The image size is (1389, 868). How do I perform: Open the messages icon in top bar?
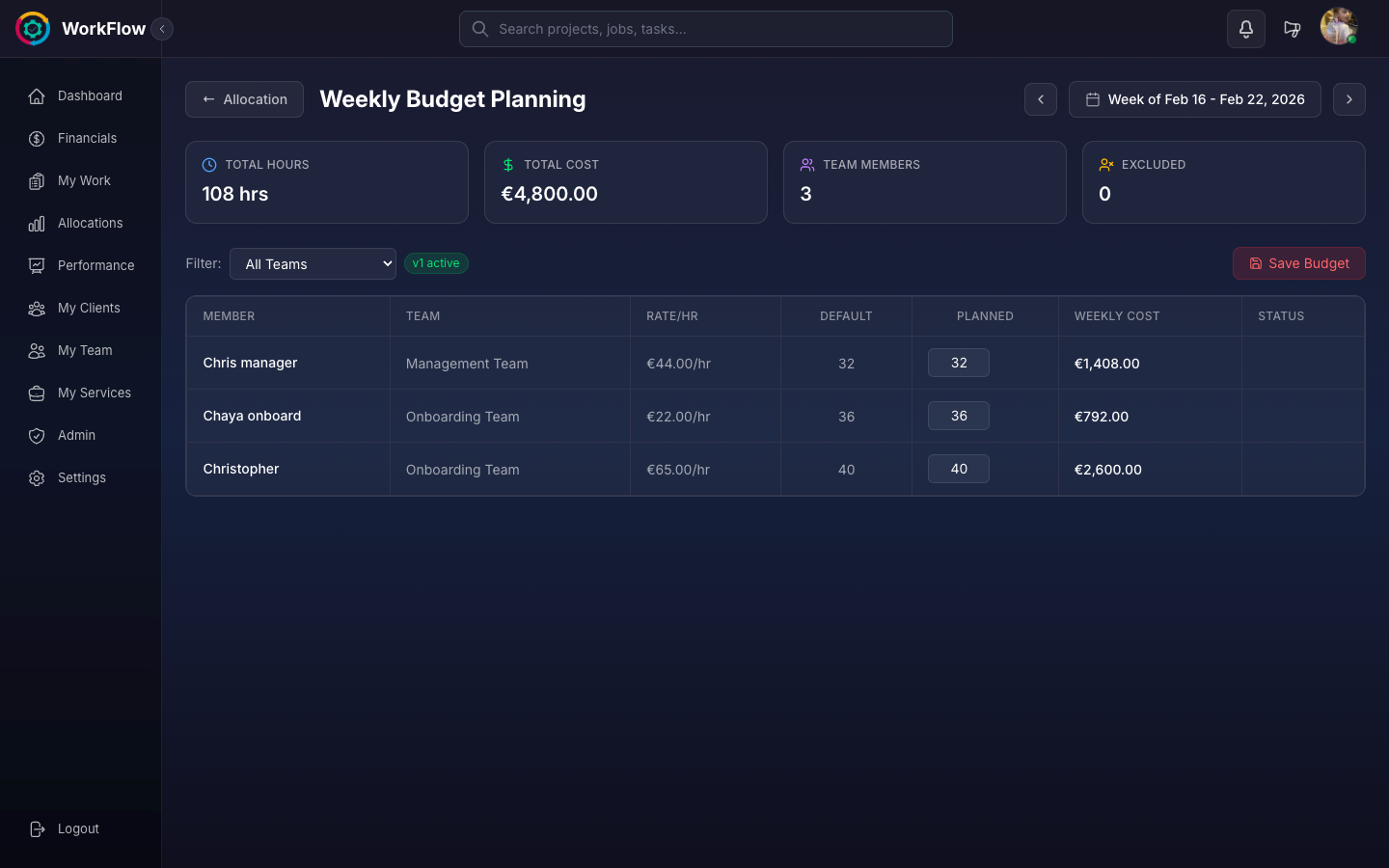(1293, 29)
